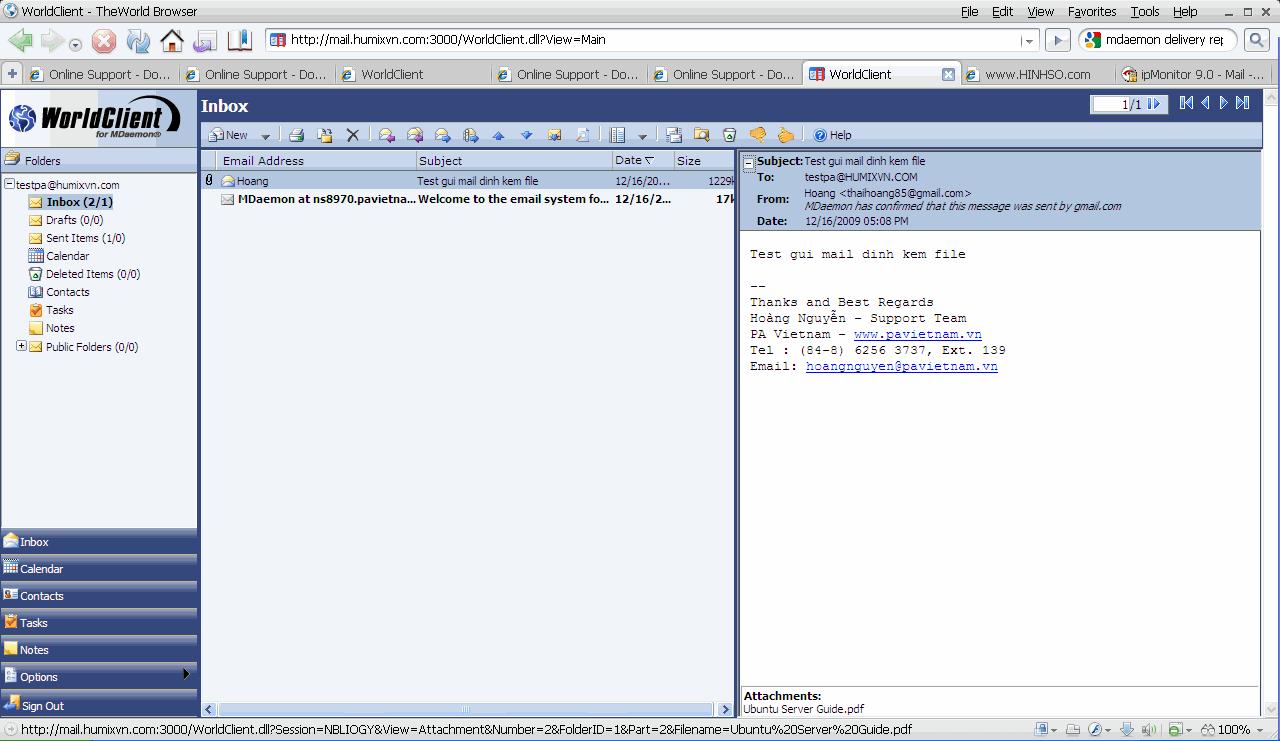Reply to the selected message
The width and height of the screenshot is (1280, 741).
click(386, 135)
